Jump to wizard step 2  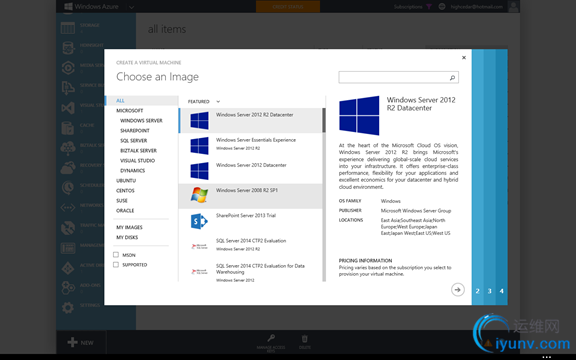pos(478,291)
